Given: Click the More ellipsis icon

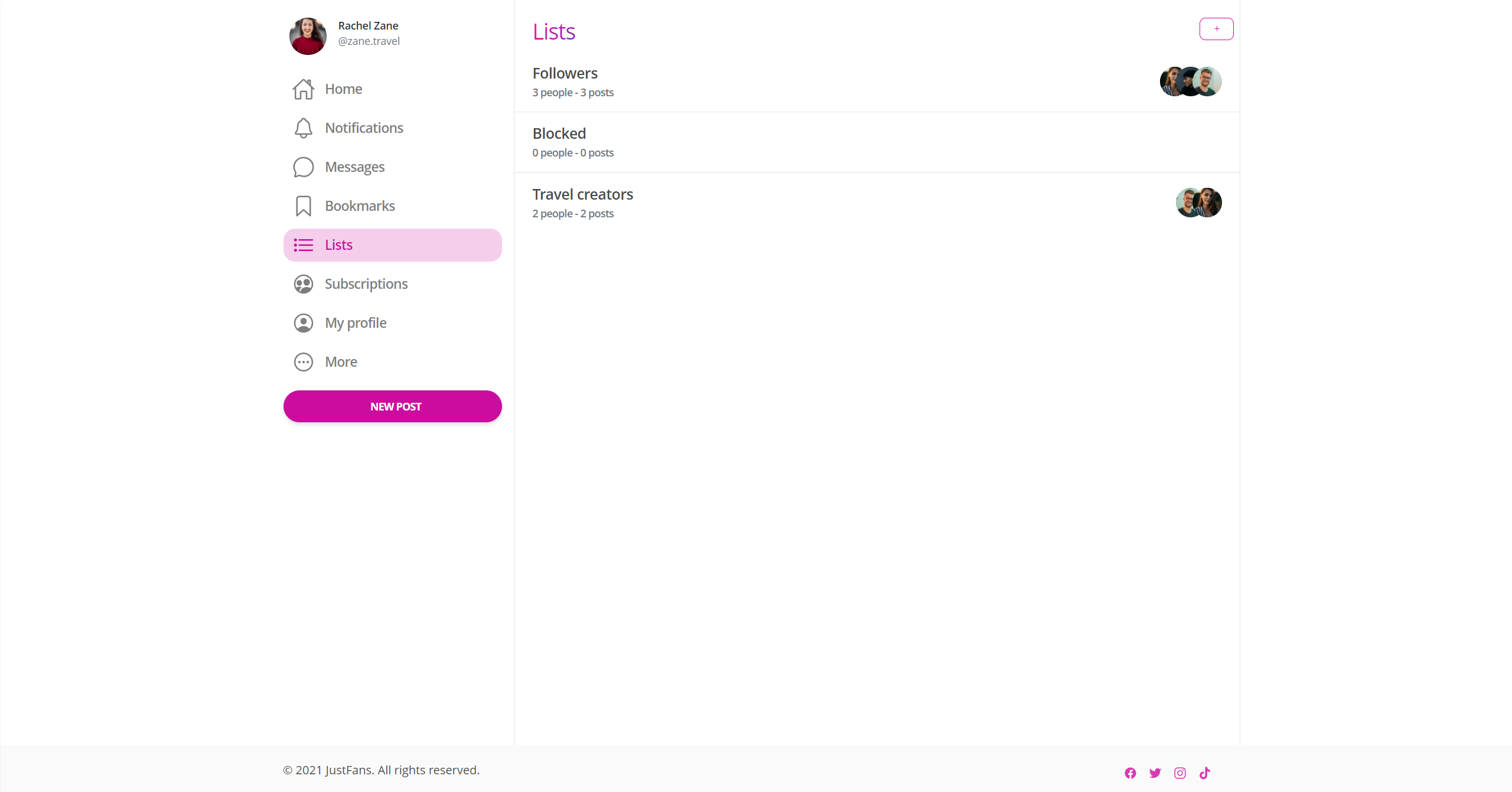Looking at the screenshot, I should (x=303, y=361).
